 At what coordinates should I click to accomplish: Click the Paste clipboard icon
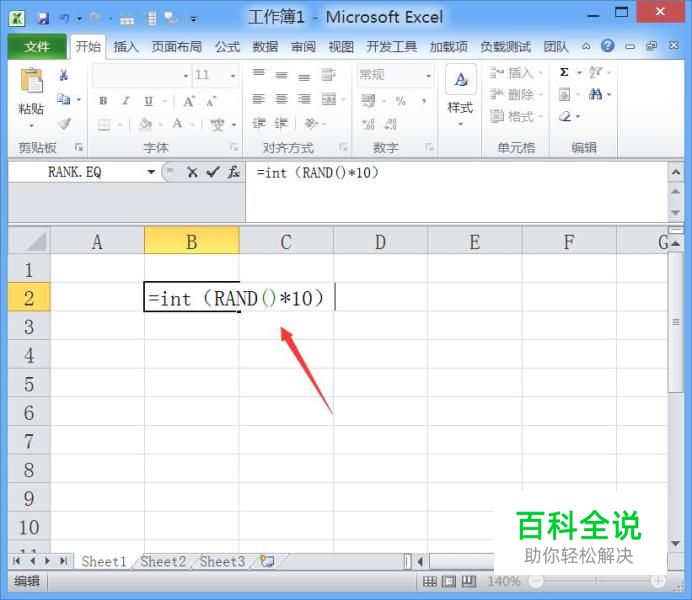tap(31, 81)
